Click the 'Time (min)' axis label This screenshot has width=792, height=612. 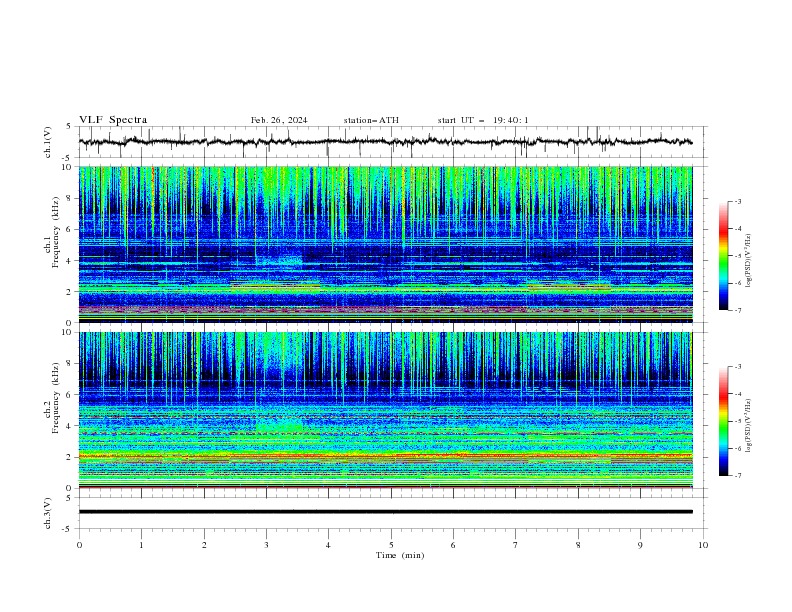[400, 555]
